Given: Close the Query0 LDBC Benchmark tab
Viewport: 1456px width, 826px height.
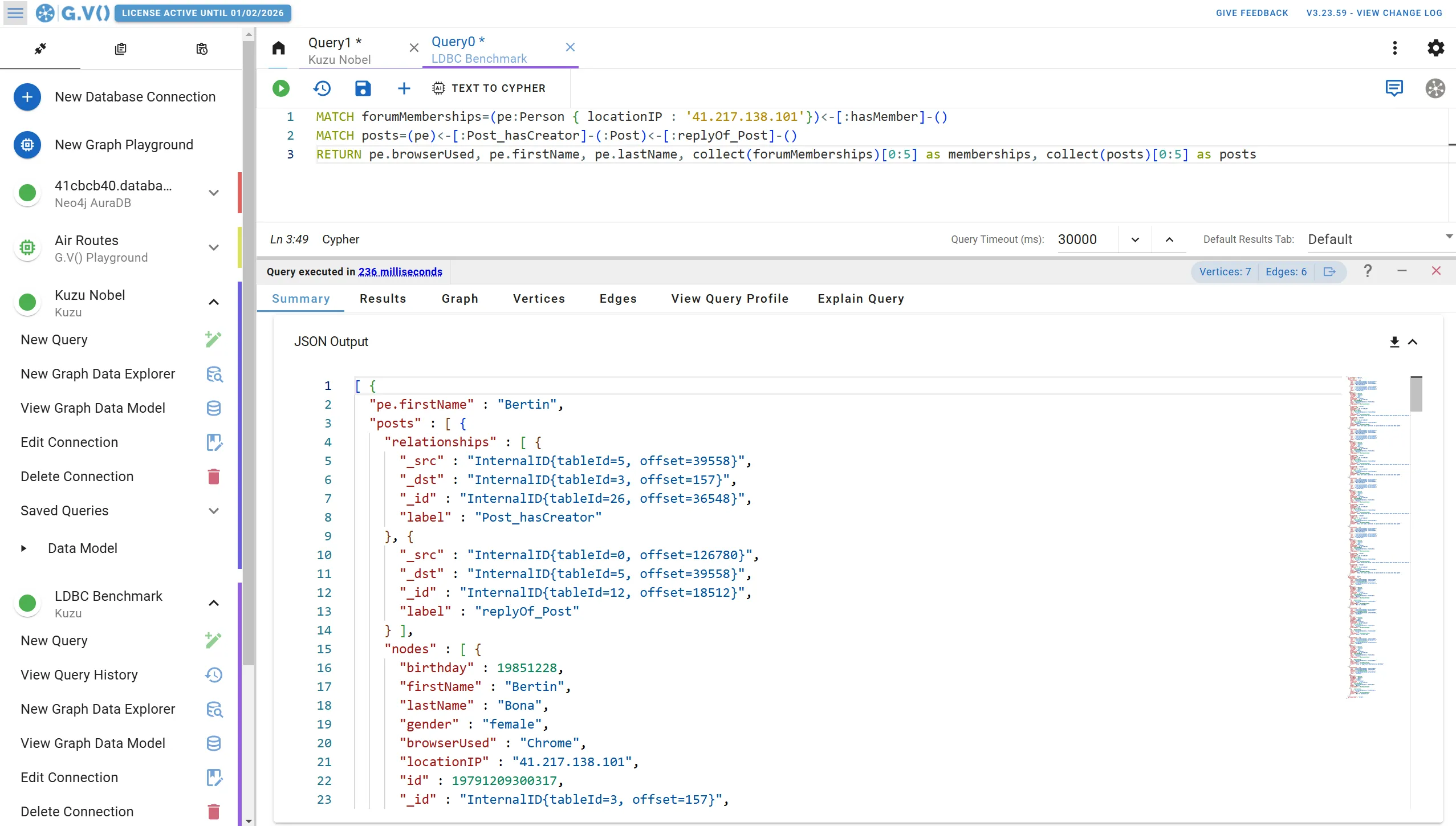Looking at the screenshot, I should coord(570,47).
